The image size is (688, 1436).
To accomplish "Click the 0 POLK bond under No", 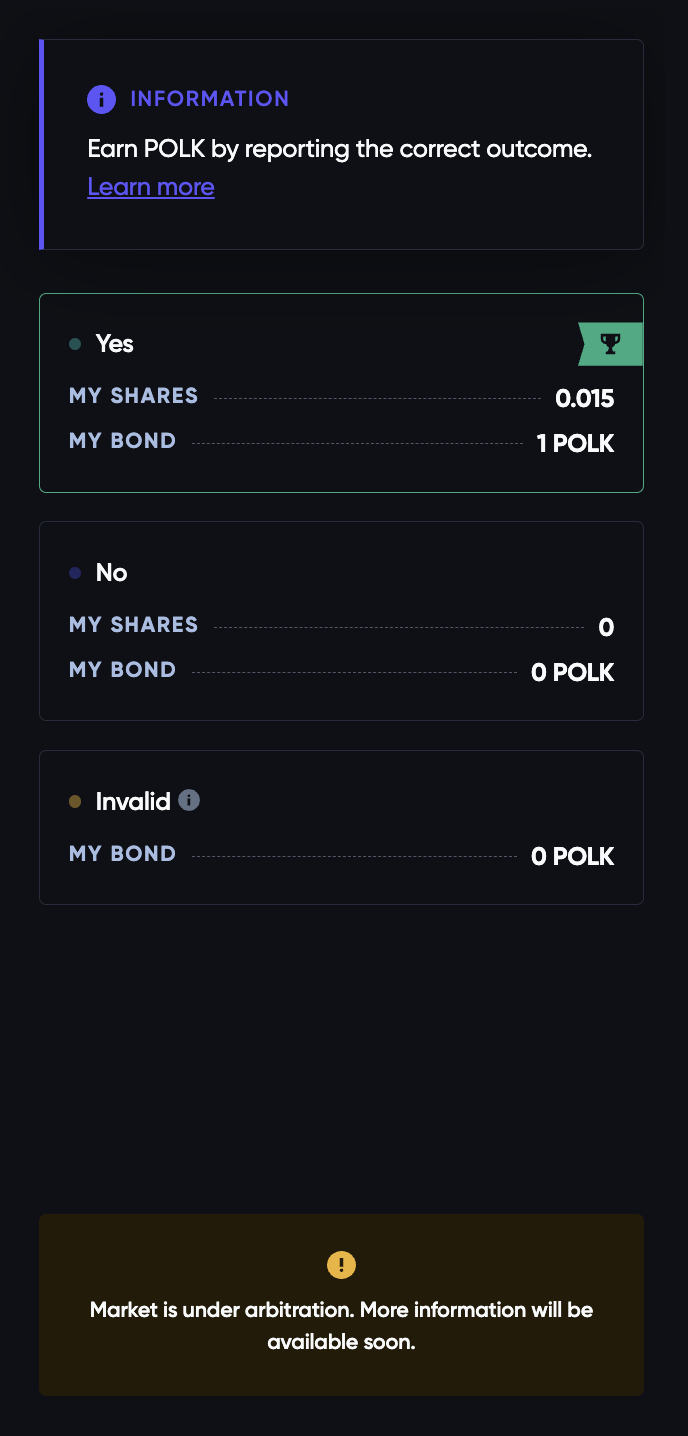I will click(572, 672).
